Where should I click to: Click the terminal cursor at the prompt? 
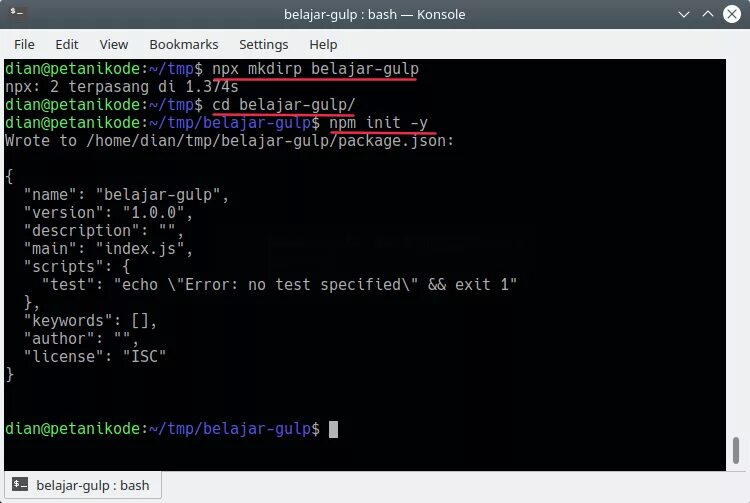(333, 429)
